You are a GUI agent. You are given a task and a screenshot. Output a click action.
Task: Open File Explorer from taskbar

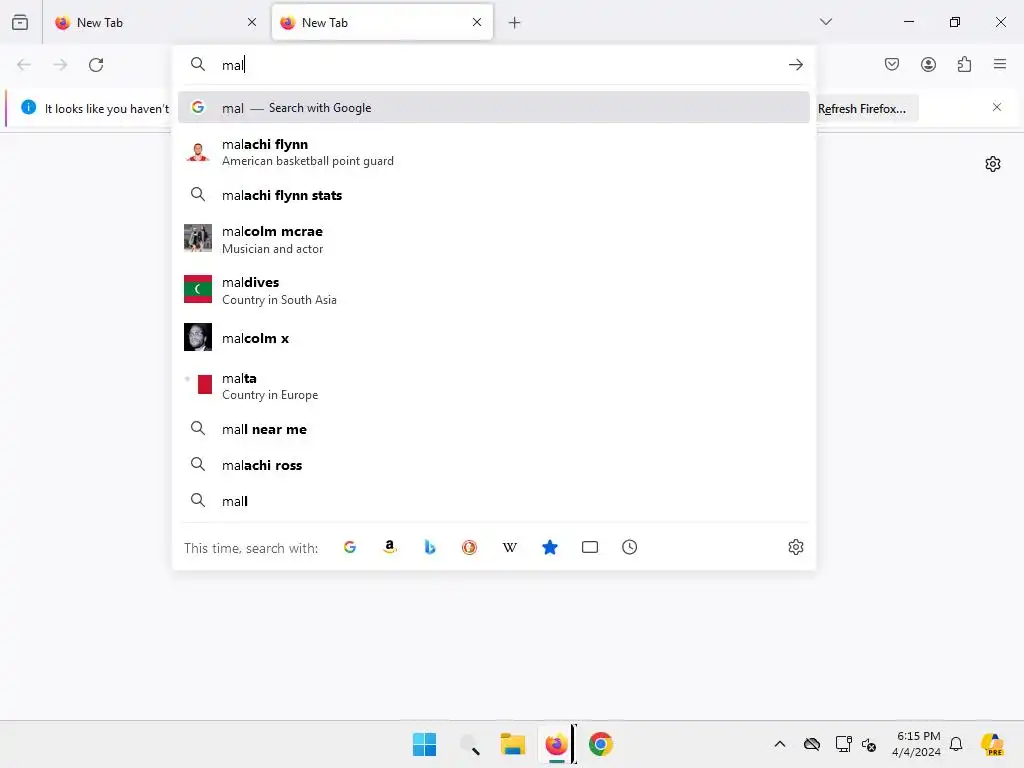(513, 744)
